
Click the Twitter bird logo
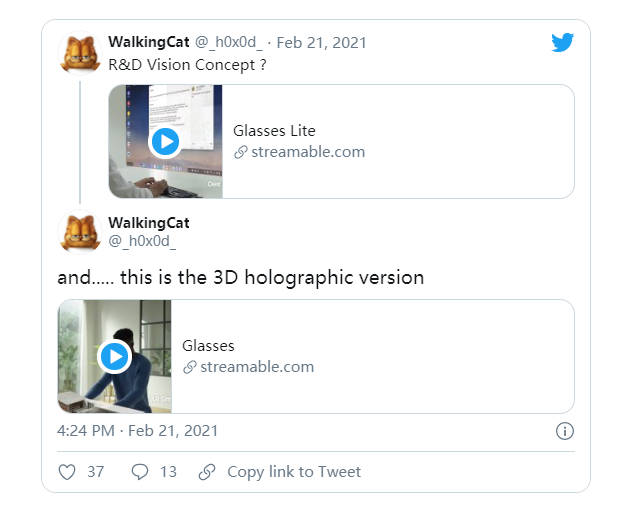pyautogui.click(x=562, y=42)
